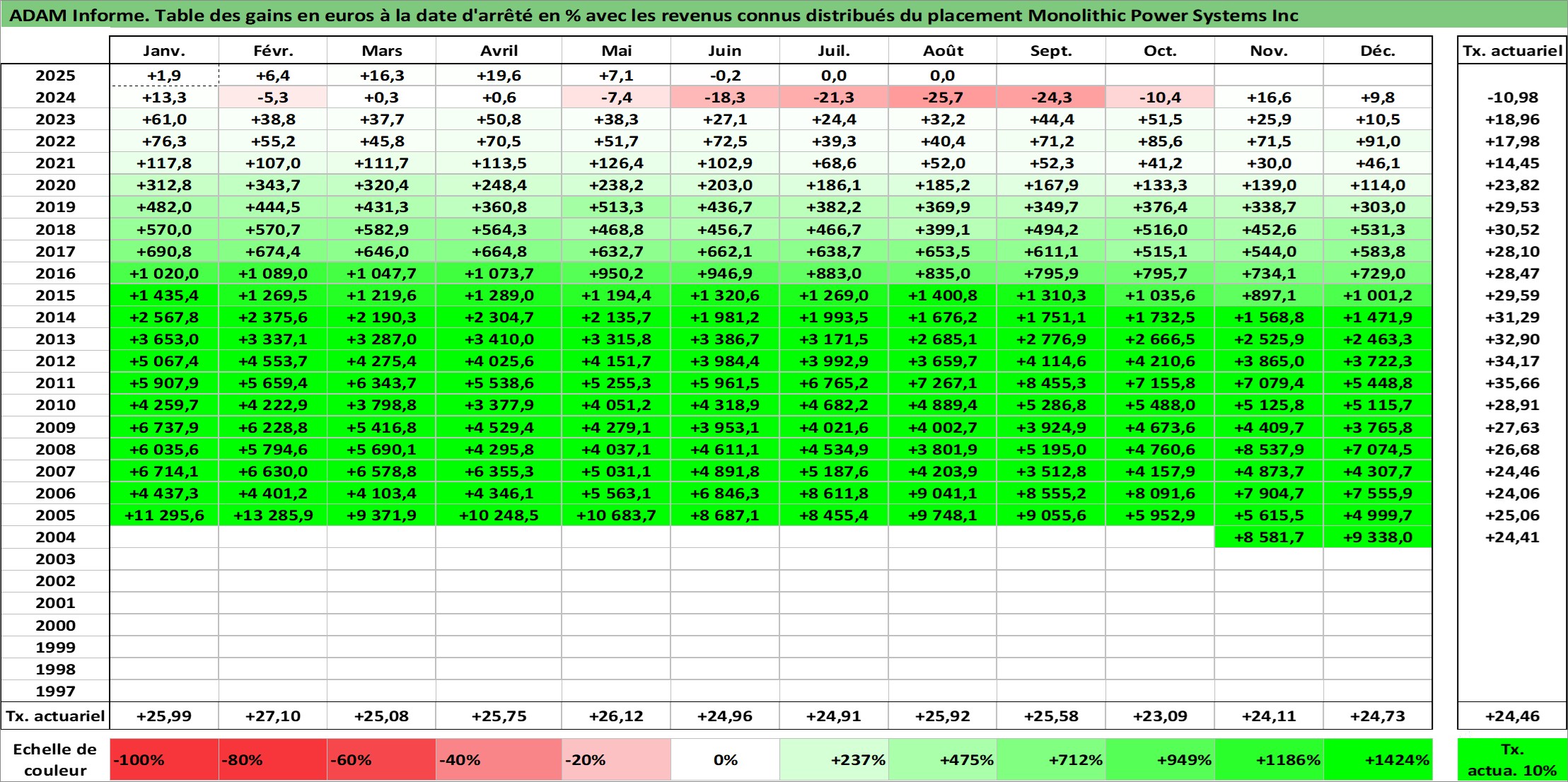Click the cell showing +13 285,9
This screenshot has height=782, width=1568.
[x=273, y=515]
